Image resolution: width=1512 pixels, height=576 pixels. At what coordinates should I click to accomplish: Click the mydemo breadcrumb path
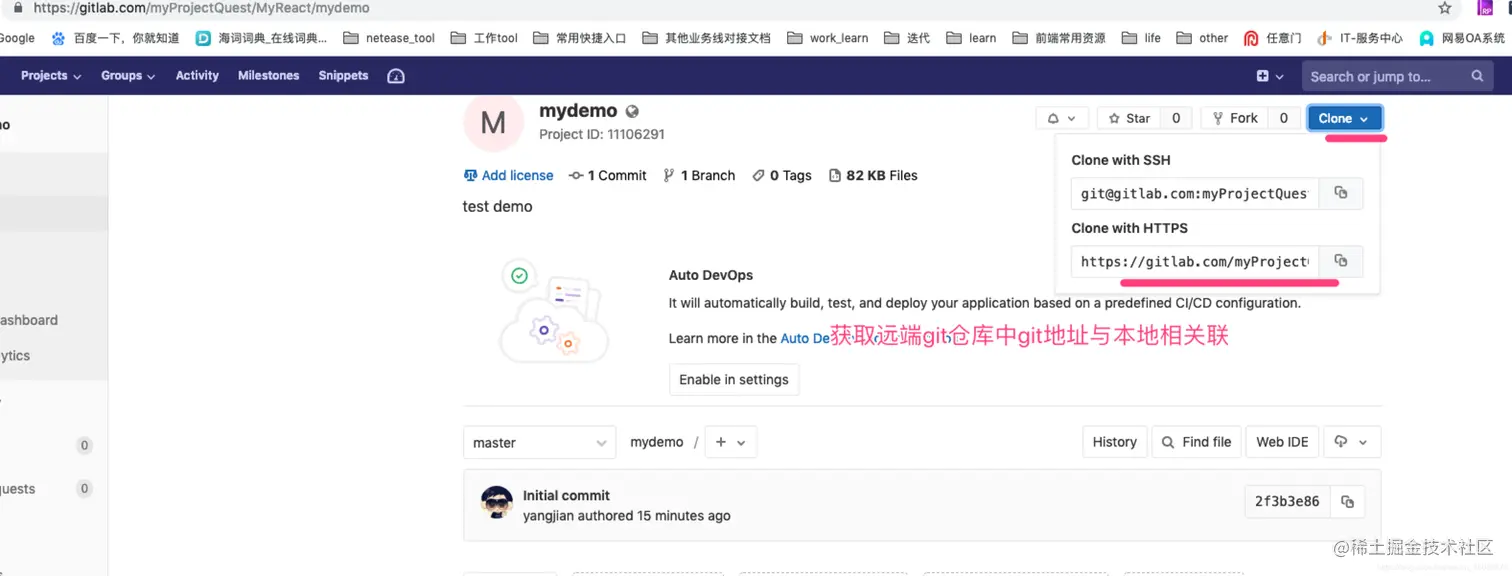pos(657,442)
